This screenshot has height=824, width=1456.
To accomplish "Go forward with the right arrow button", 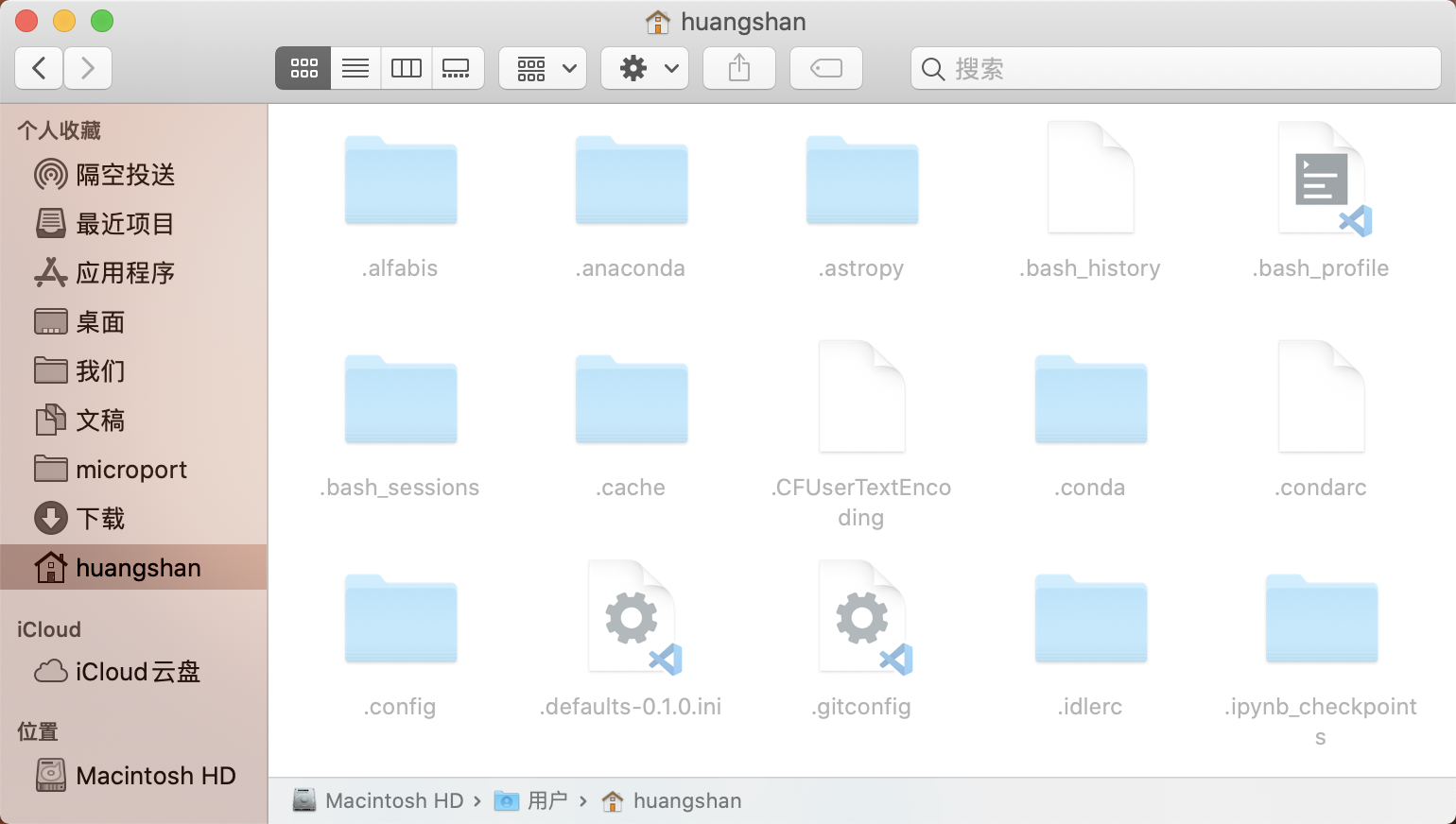I will tap(88, 68).
